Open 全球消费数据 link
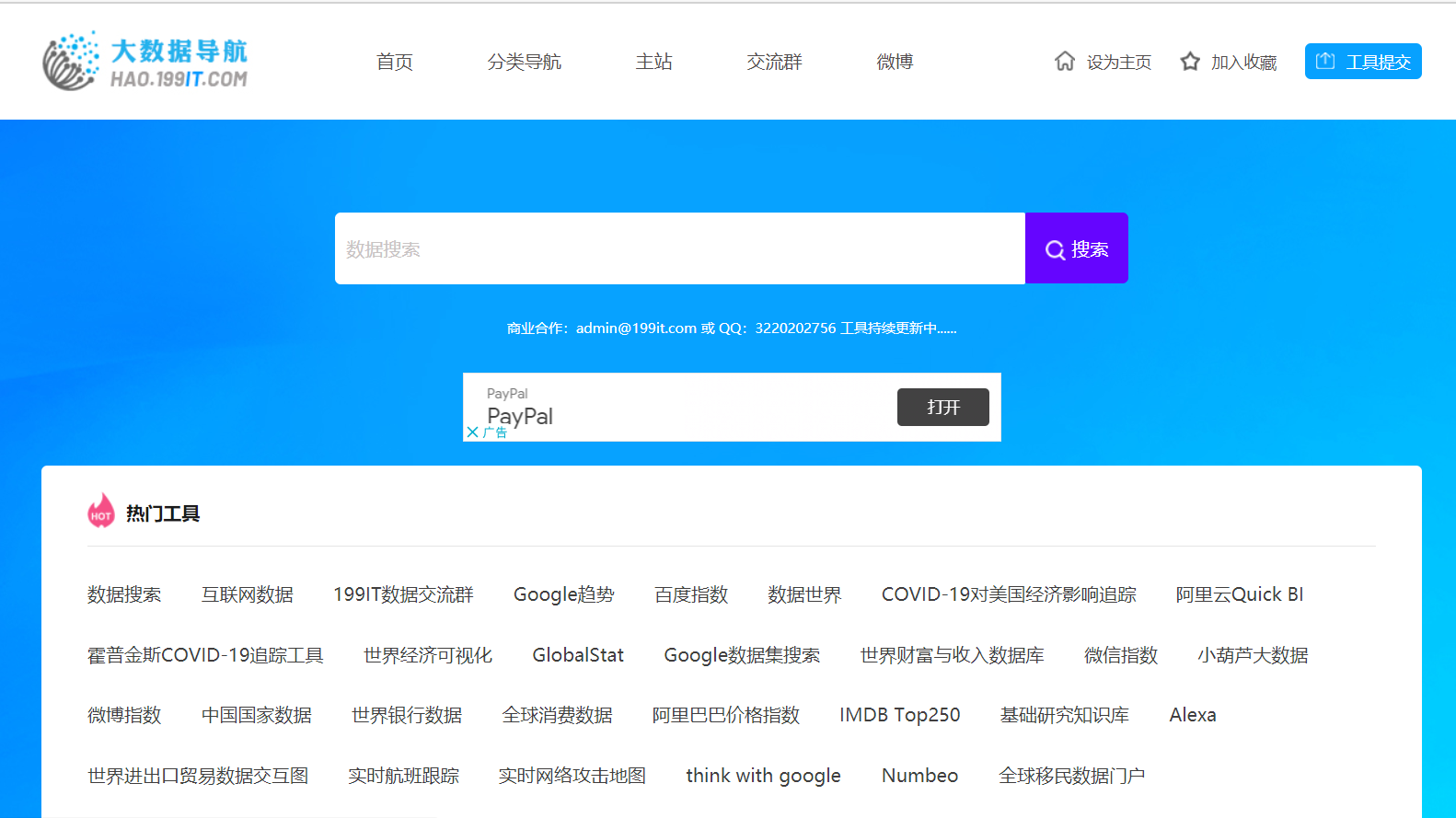This screenshot has height=818, width=1456. pos(558,715)
